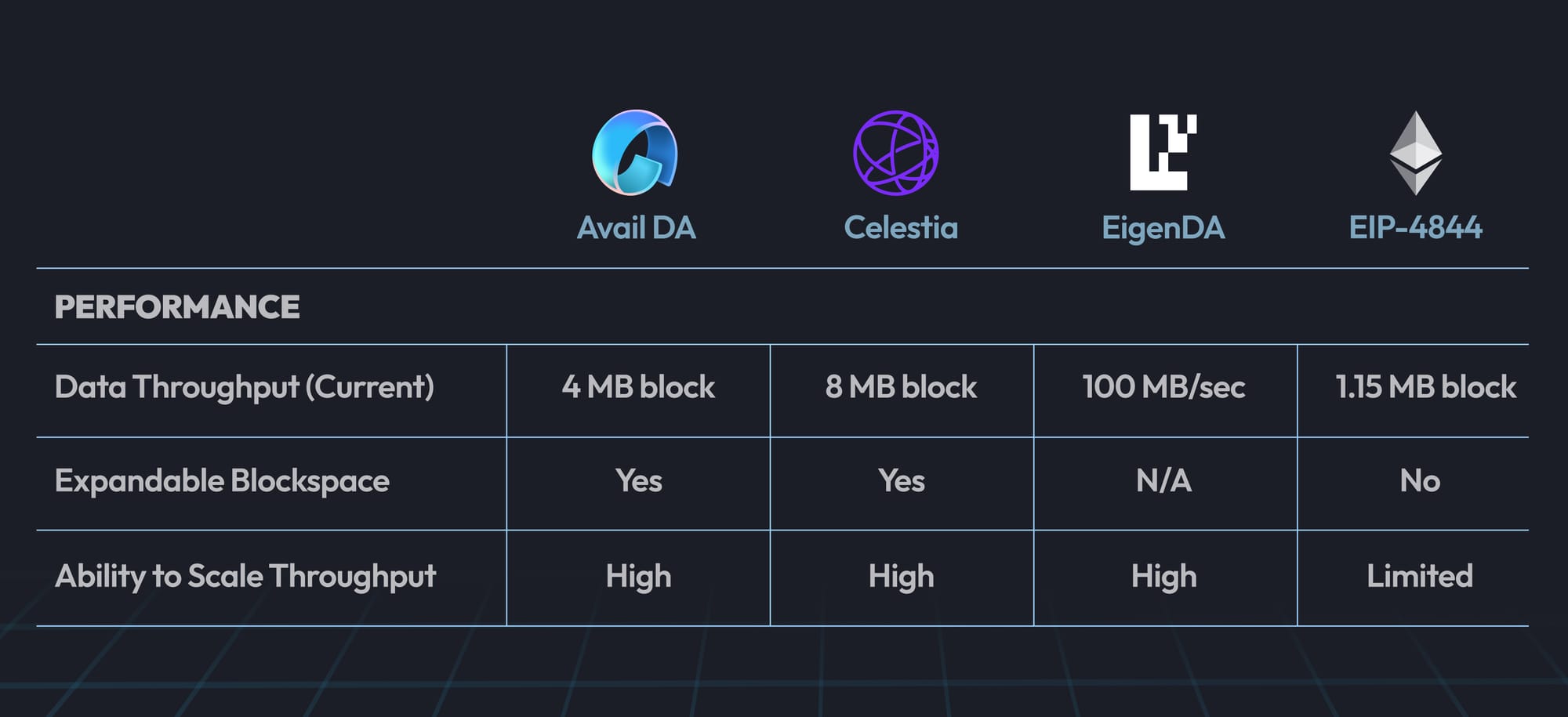The height and width of the screenshot is (717, 1568).
Task: Click the EIP-4844 column heading text
Action: tap(1415, 228)
